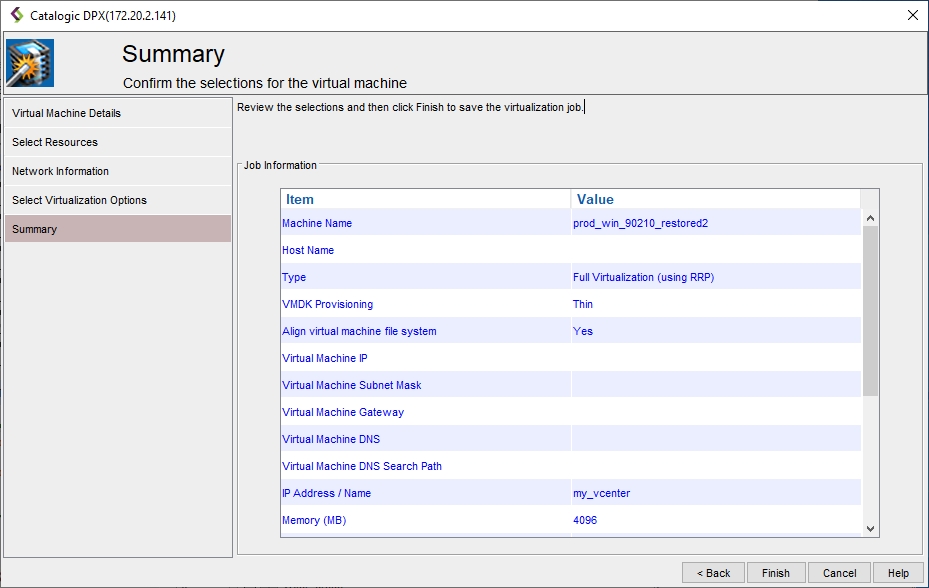Click the Value column header
This screenshot has width=929, height=588.
tap(715, 199)
